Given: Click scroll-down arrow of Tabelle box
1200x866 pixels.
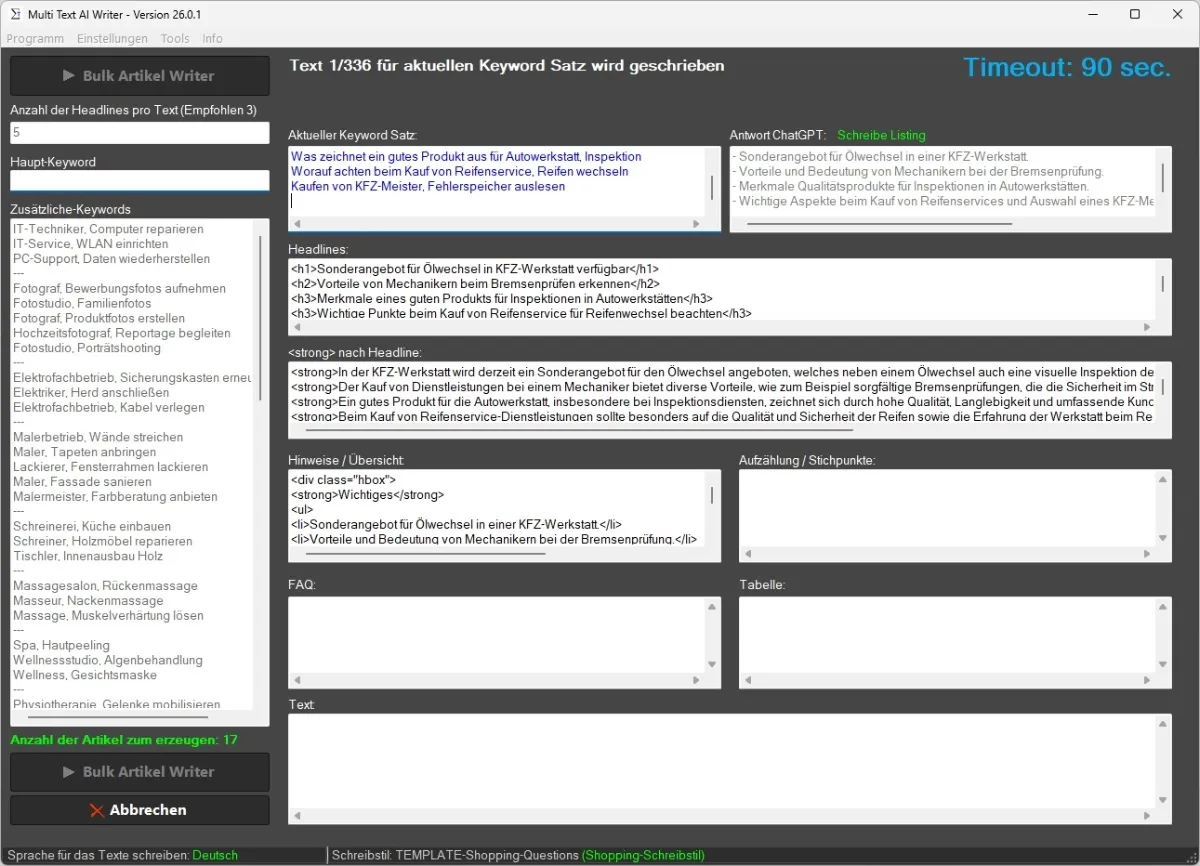Looking at the screenshot, I should click(x=1163, y=664).
